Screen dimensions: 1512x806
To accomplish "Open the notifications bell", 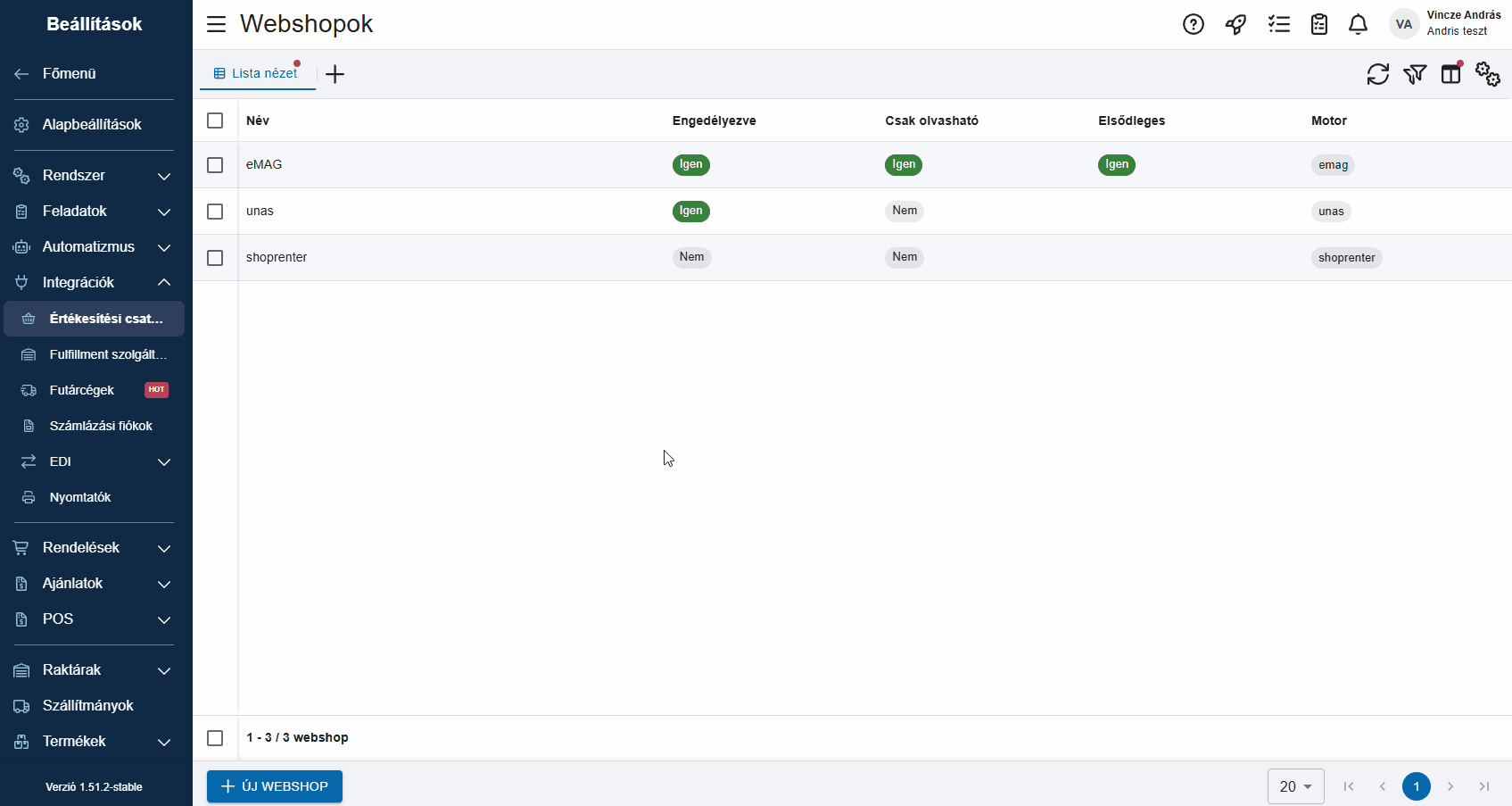I will tap(1358, 24).
